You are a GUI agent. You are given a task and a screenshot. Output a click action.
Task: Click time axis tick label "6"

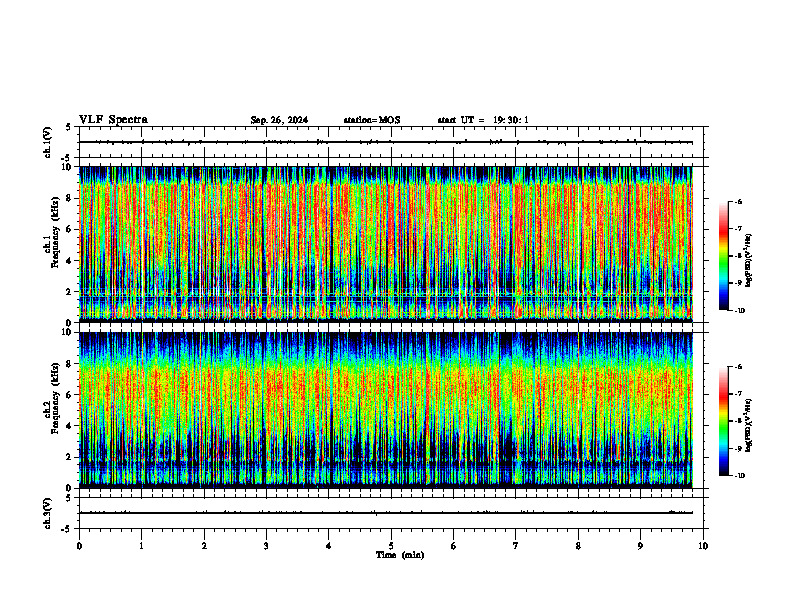[x=454, y=546]
